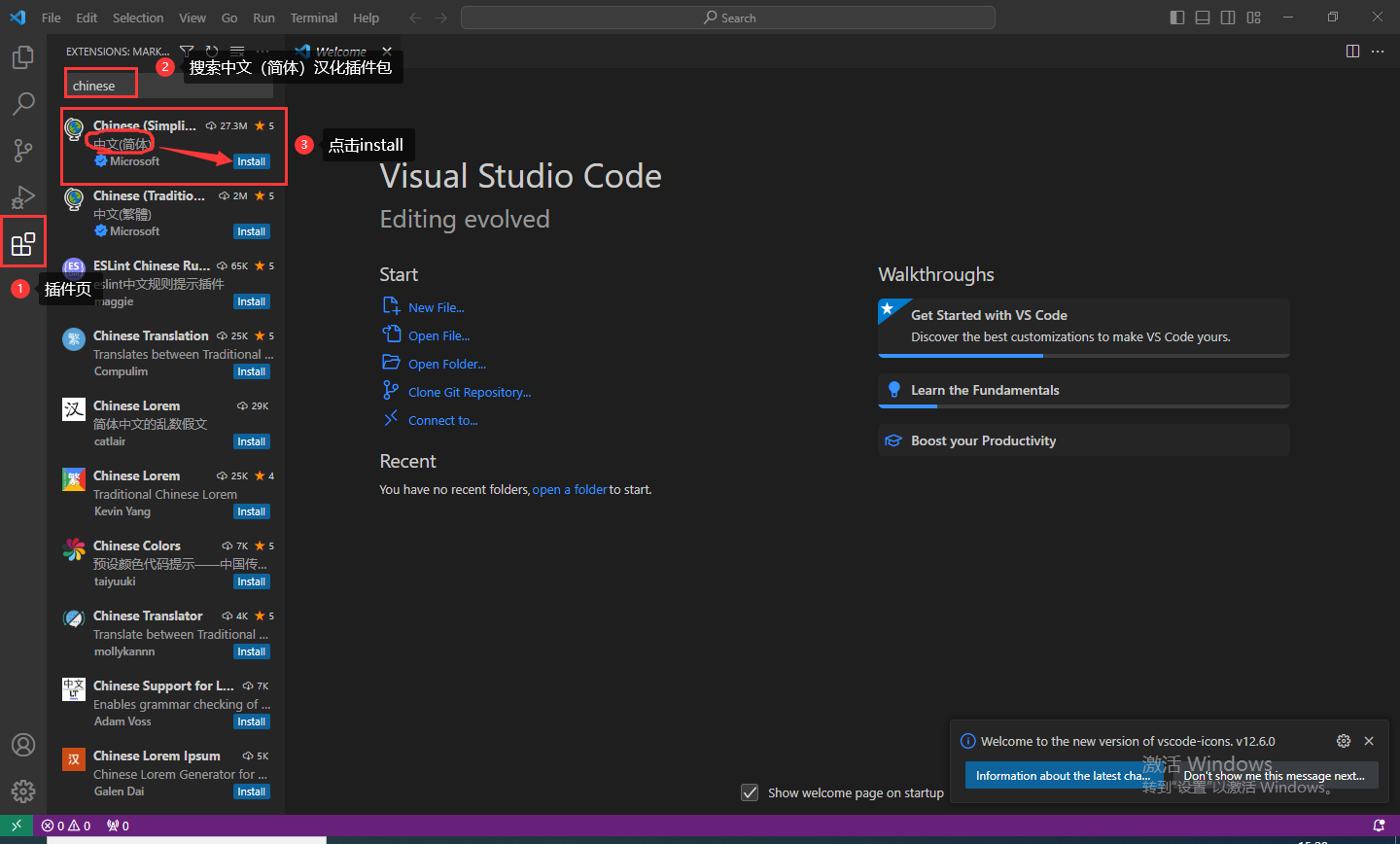Click the Clone Git Repository... link
The image size is (1400, 844).
click(470, 392)
